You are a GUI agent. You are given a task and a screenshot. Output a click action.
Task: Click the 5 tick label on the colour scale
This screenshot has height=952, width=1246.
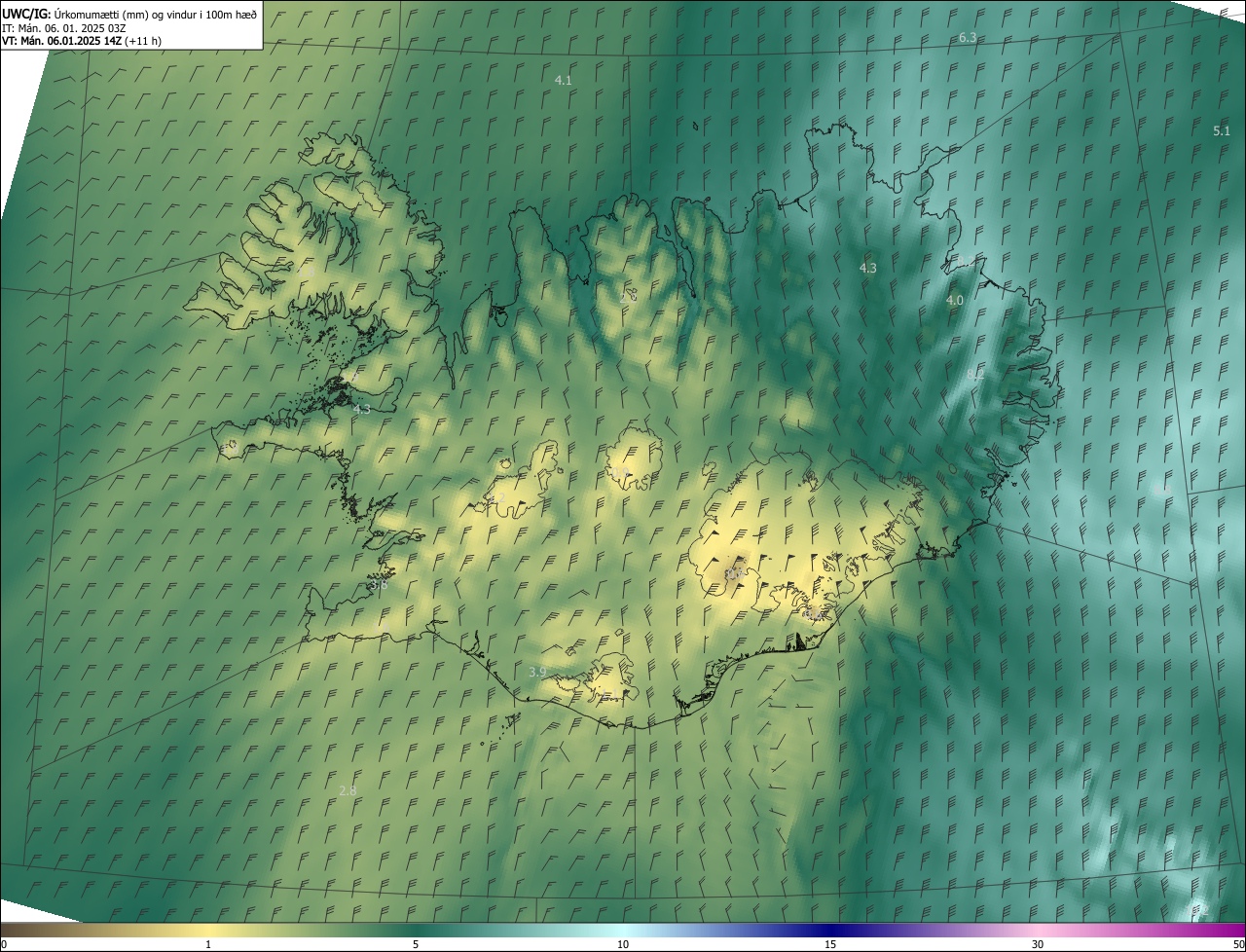tap(416, 944)
